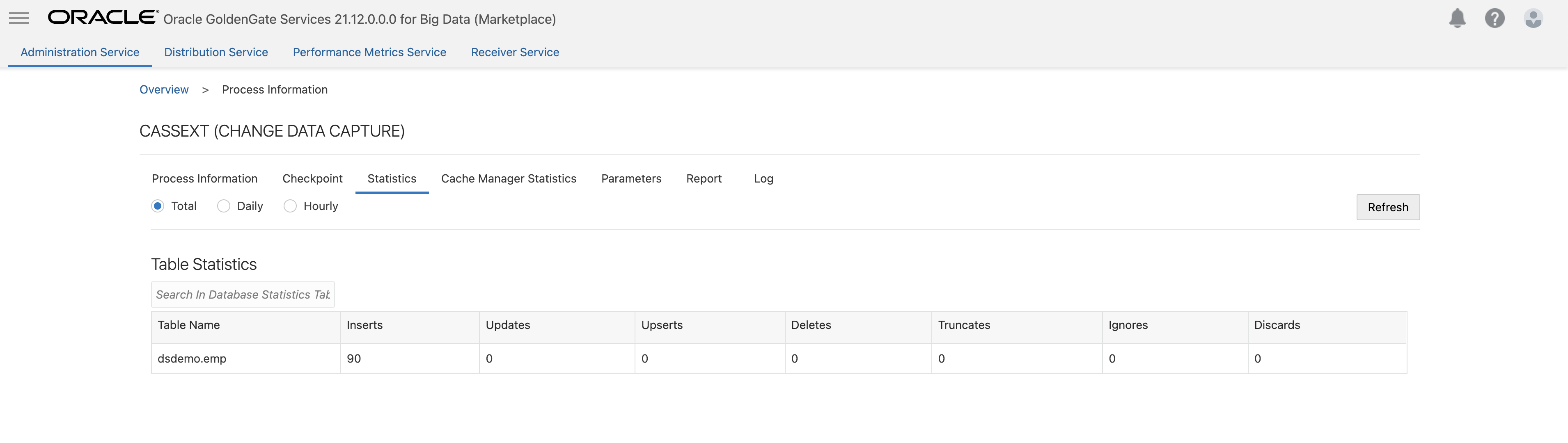Open the Log tab
Screen dimensions: 1568x443
pos(763,179)
